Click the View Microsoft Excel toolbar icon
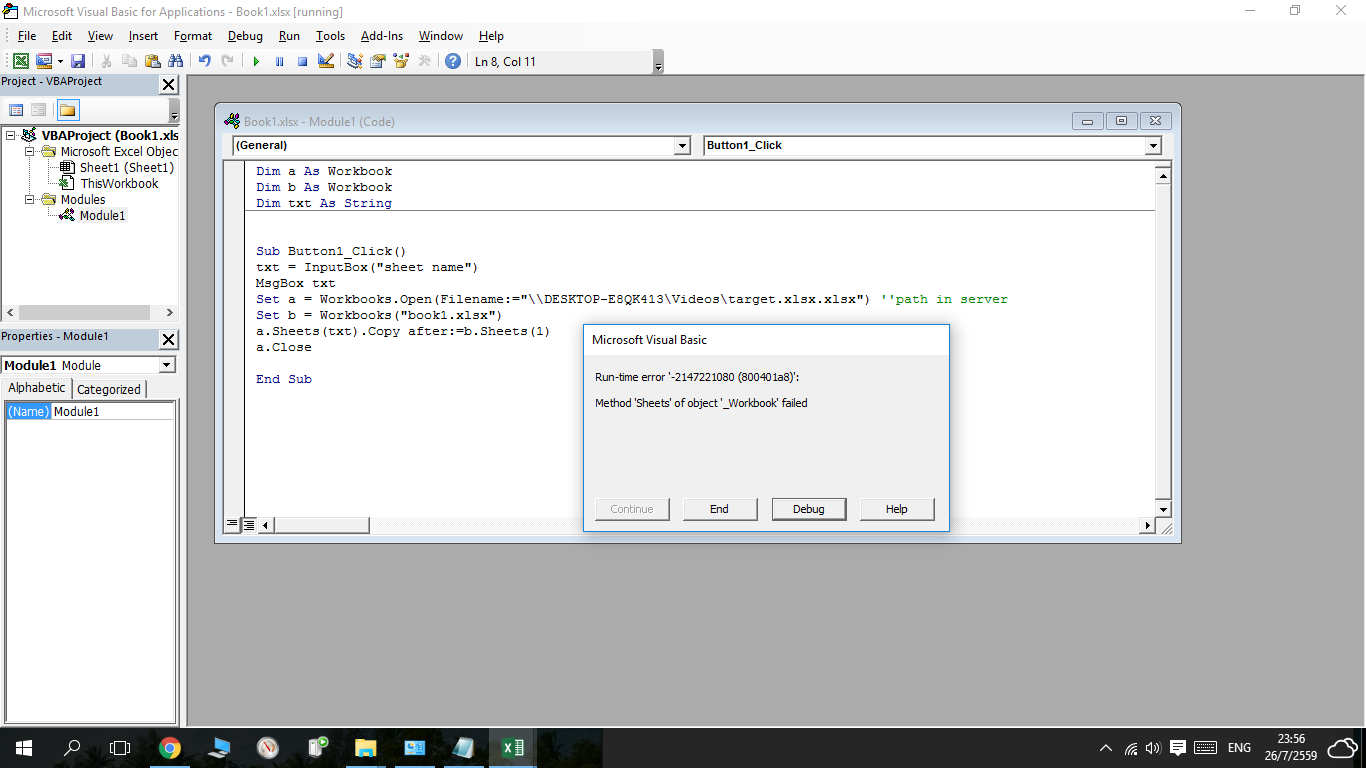1366x768 pixels. coord(20,61)
